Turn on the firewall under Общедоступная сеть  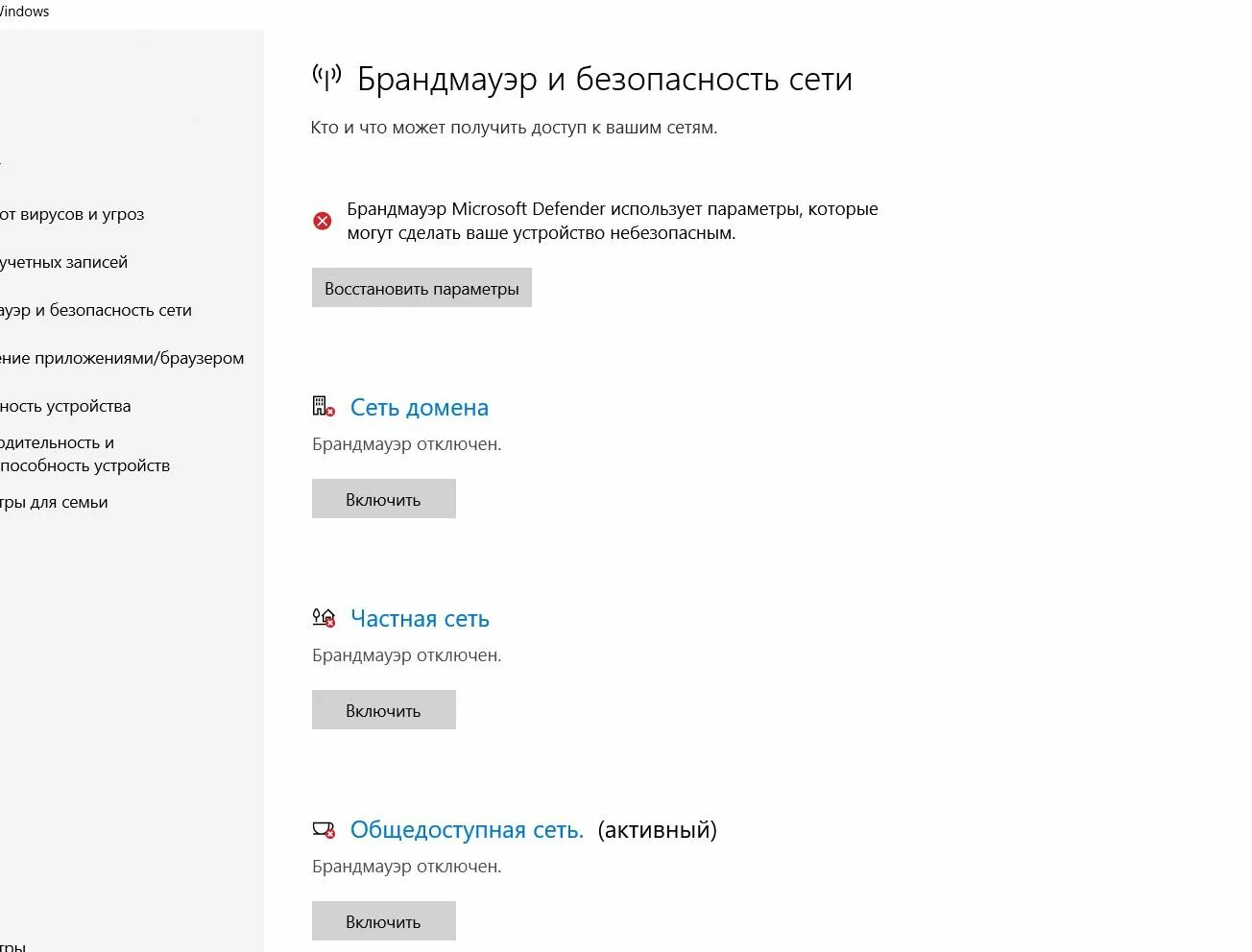tap(383, 921)
